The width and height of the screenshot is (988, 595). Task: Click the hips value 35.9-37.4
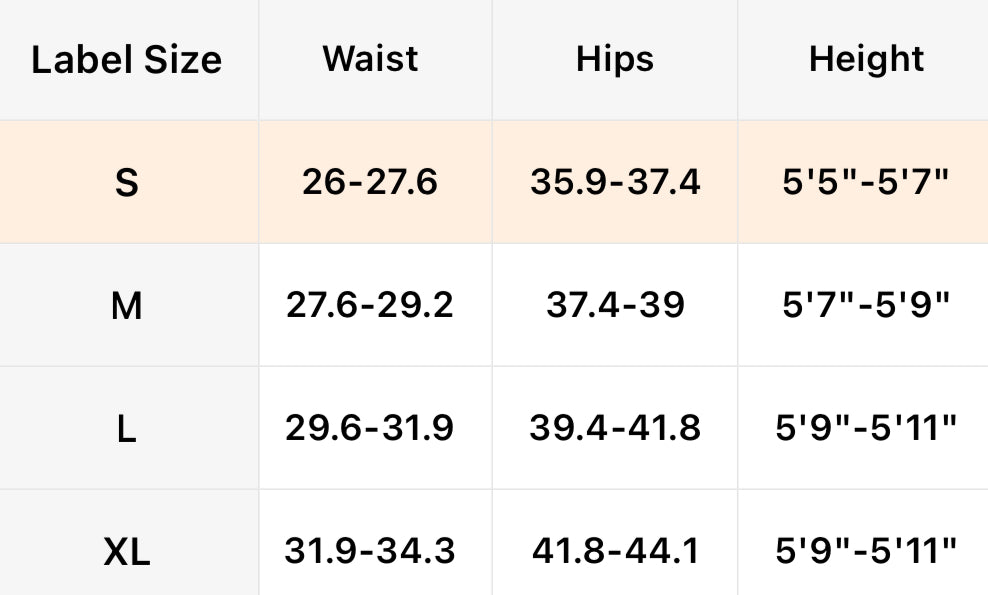pos(615,182)
